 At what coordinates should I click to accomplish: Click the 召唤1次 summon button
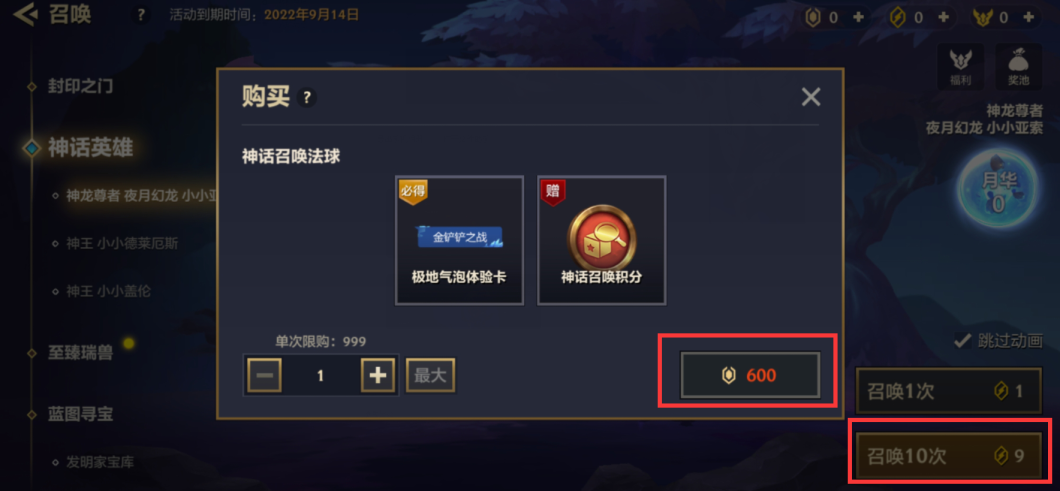pos(949,391)
